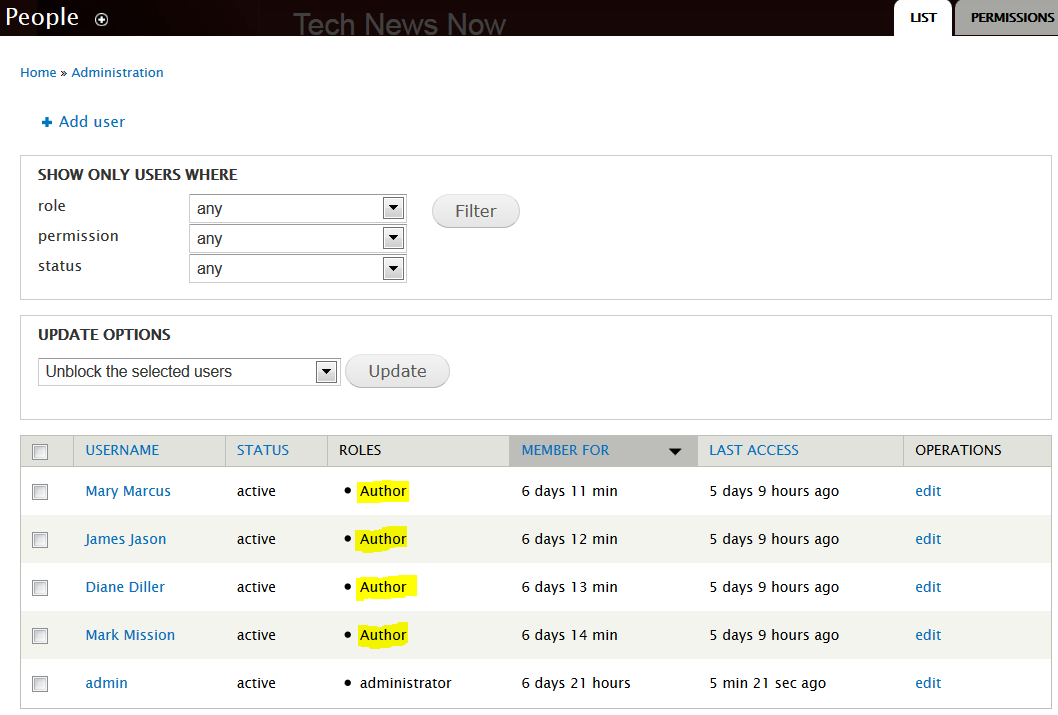The width and height of the screenshot is (1058, 715).
Task: Go to the Home breadcrumb link
Action: pos(38,72)
